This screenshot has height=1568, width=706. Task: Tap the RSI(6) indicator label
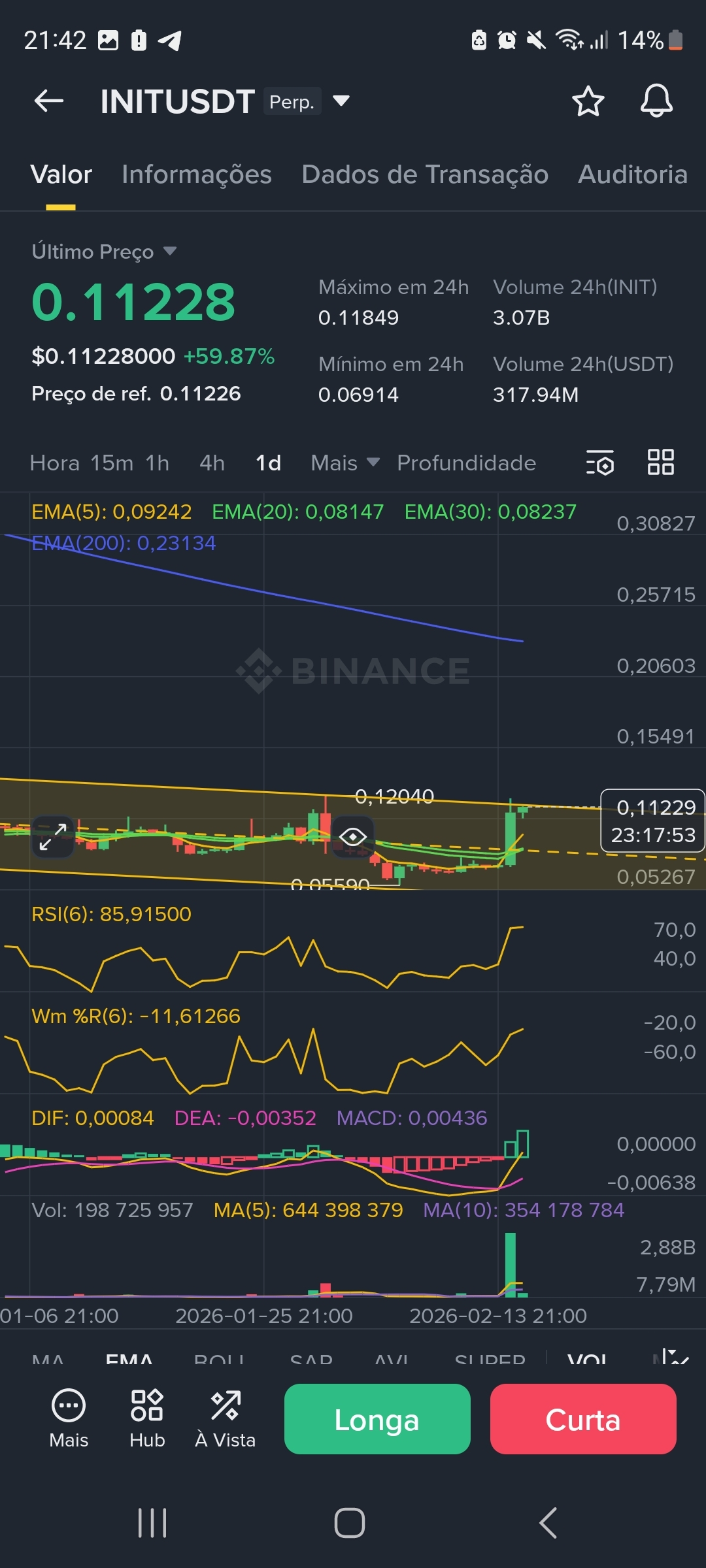coord(111,914)
